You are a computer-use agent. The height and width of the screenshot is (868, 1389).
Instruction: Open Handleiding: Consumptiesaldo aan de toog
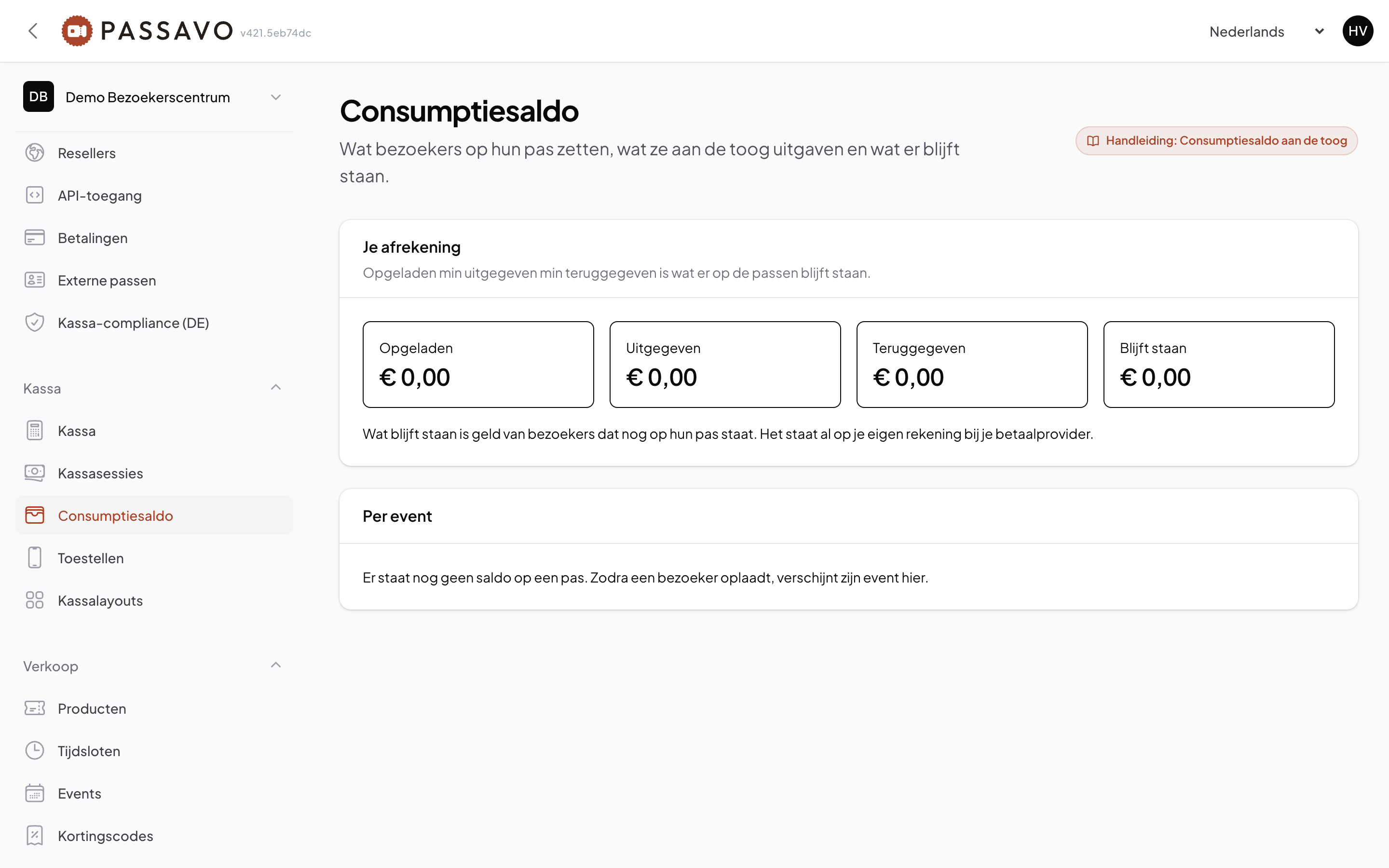pyautogui.click(x=1216, y=141)
